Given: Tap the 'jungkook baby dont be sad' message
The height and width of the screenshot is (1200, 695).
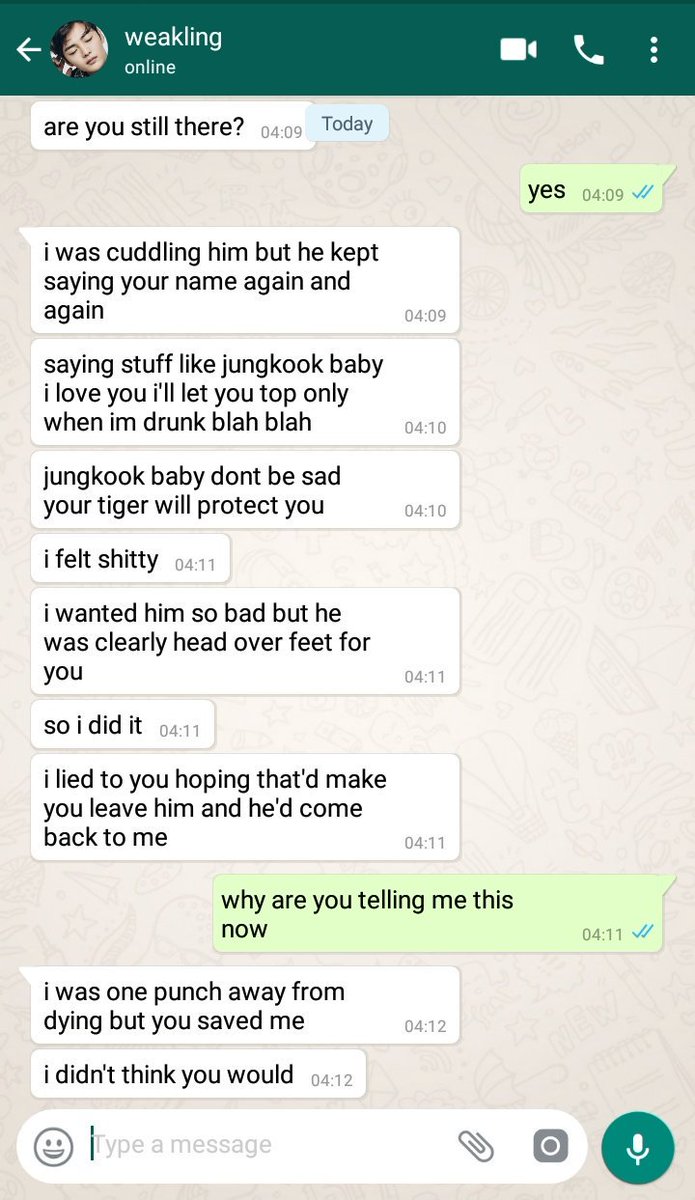Looking at the screenshot, I should pyautogui.click(x=245, y=491).
